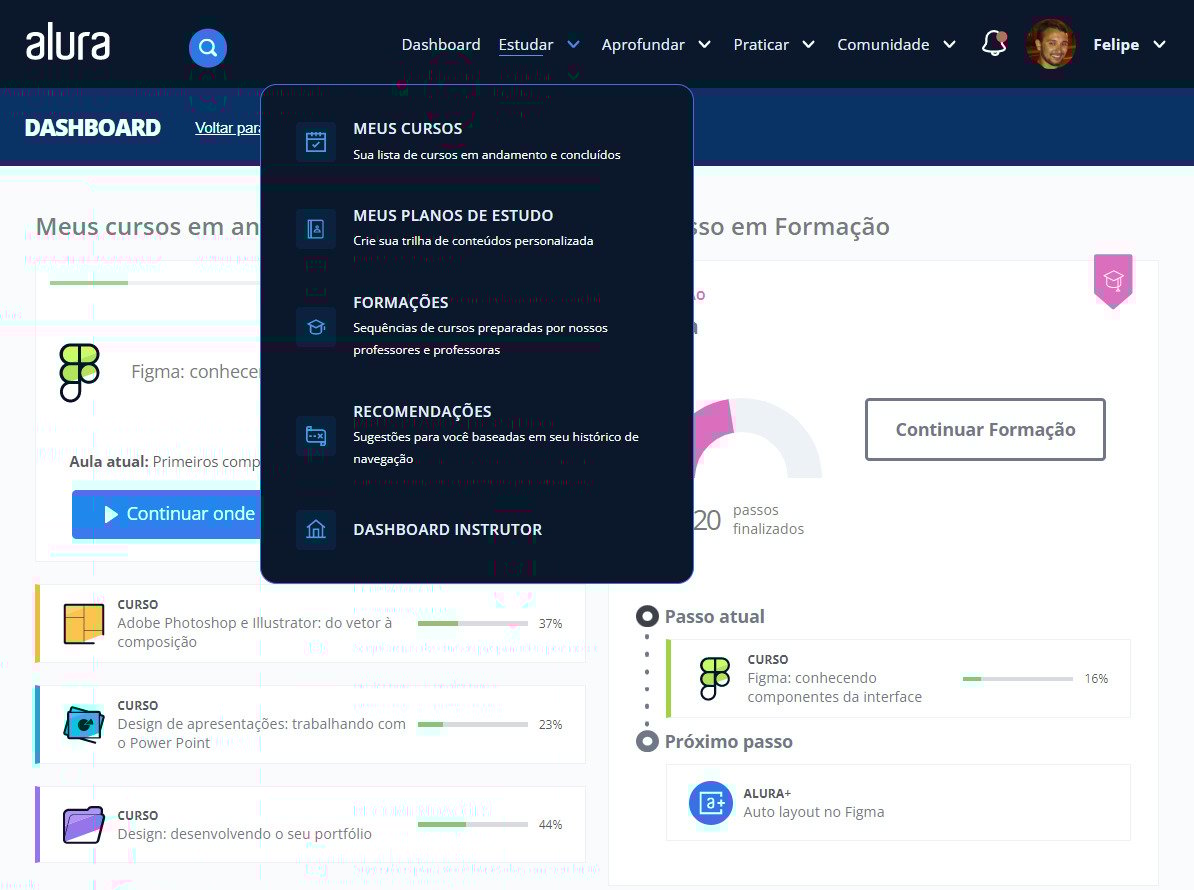Click the Figma: conhece course title
This screenshot has width=1194, height=890.
[195, 372]
